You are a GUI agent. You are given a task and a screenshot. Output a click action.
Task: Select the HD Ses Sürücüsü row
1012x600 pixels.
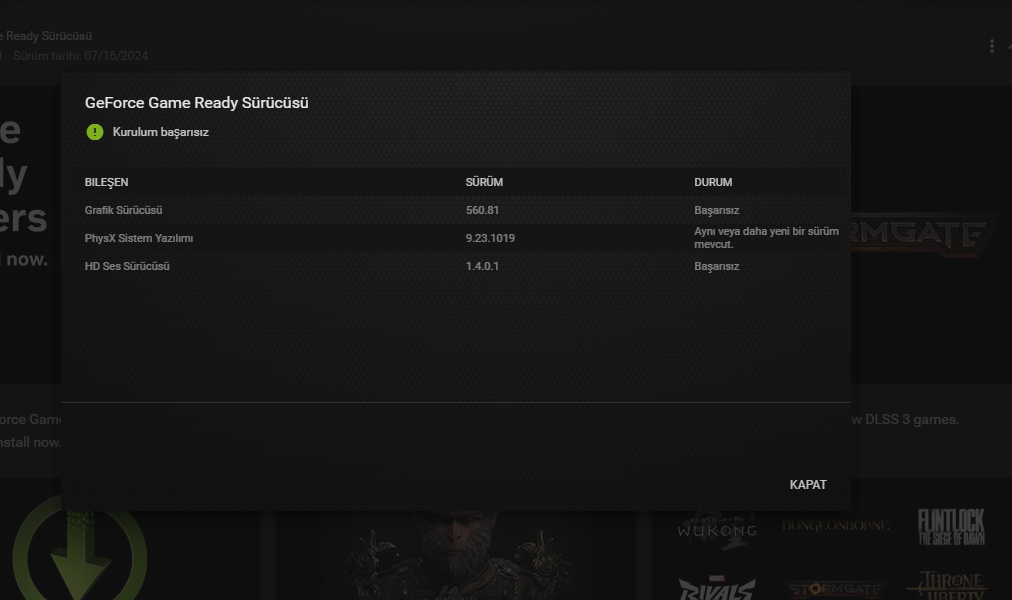[x=456, y=266]
